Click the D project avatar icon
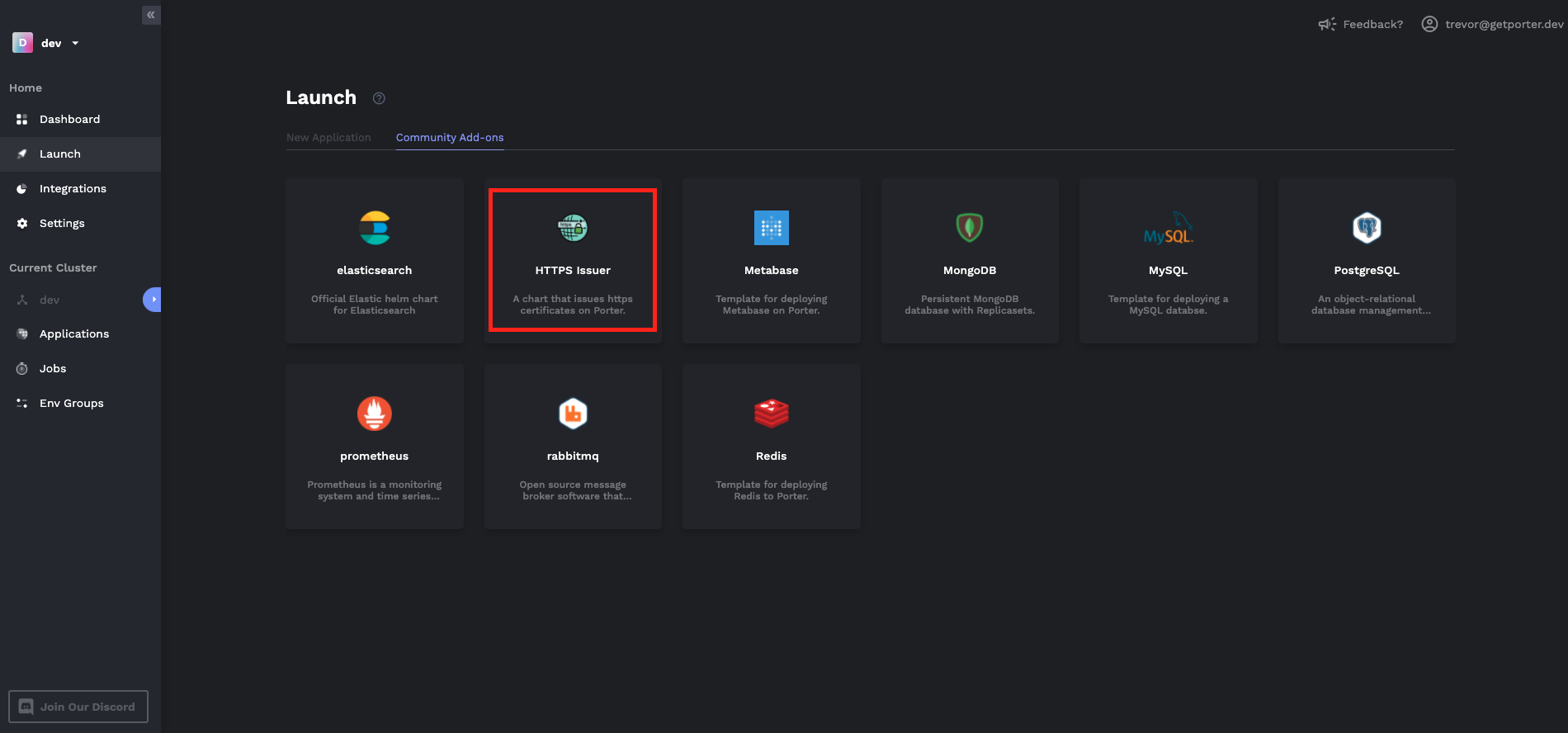 [x=22, y=43]
